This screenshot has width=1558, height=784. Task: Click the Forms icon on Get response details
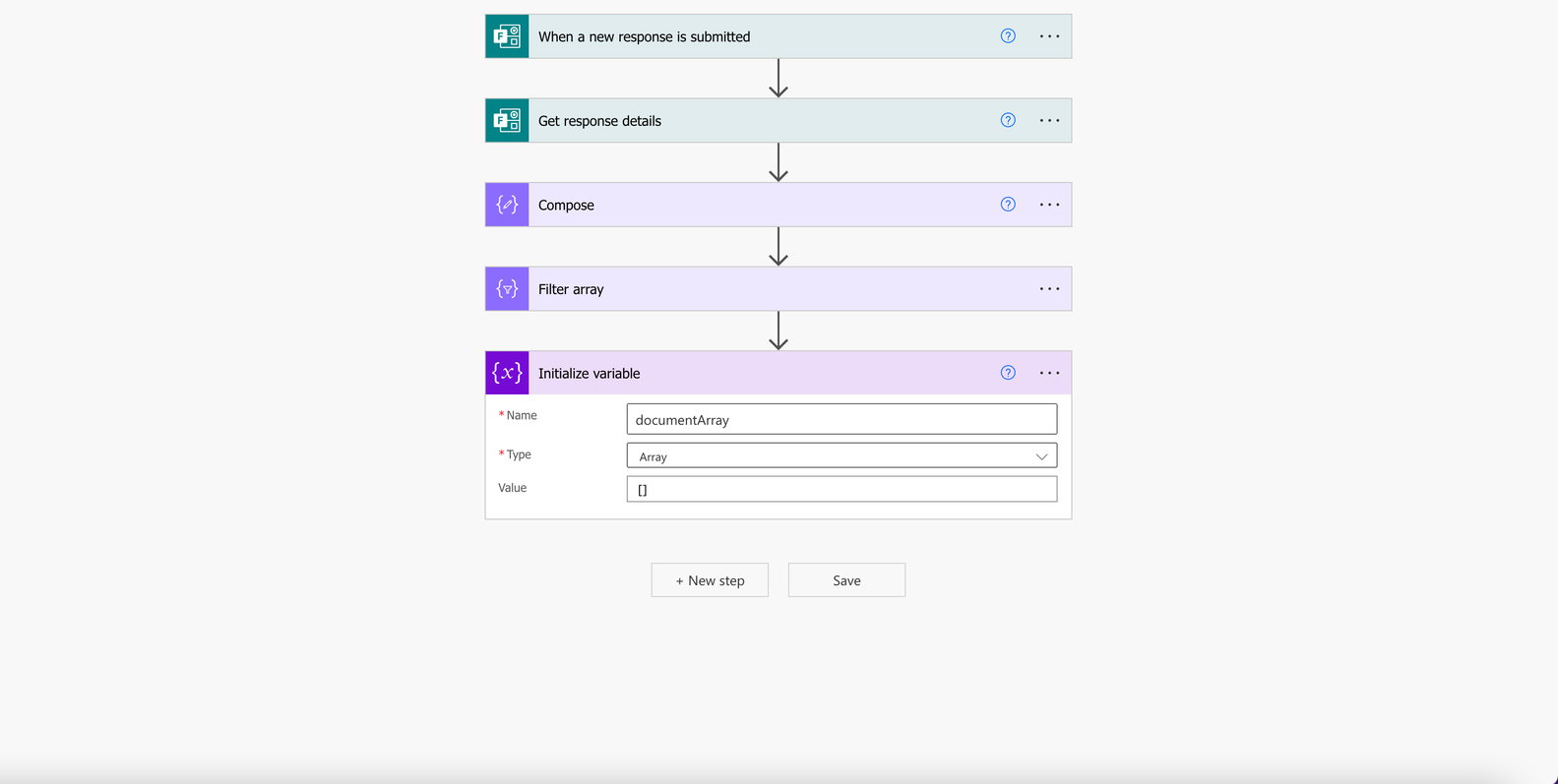(x=507, y=120)
